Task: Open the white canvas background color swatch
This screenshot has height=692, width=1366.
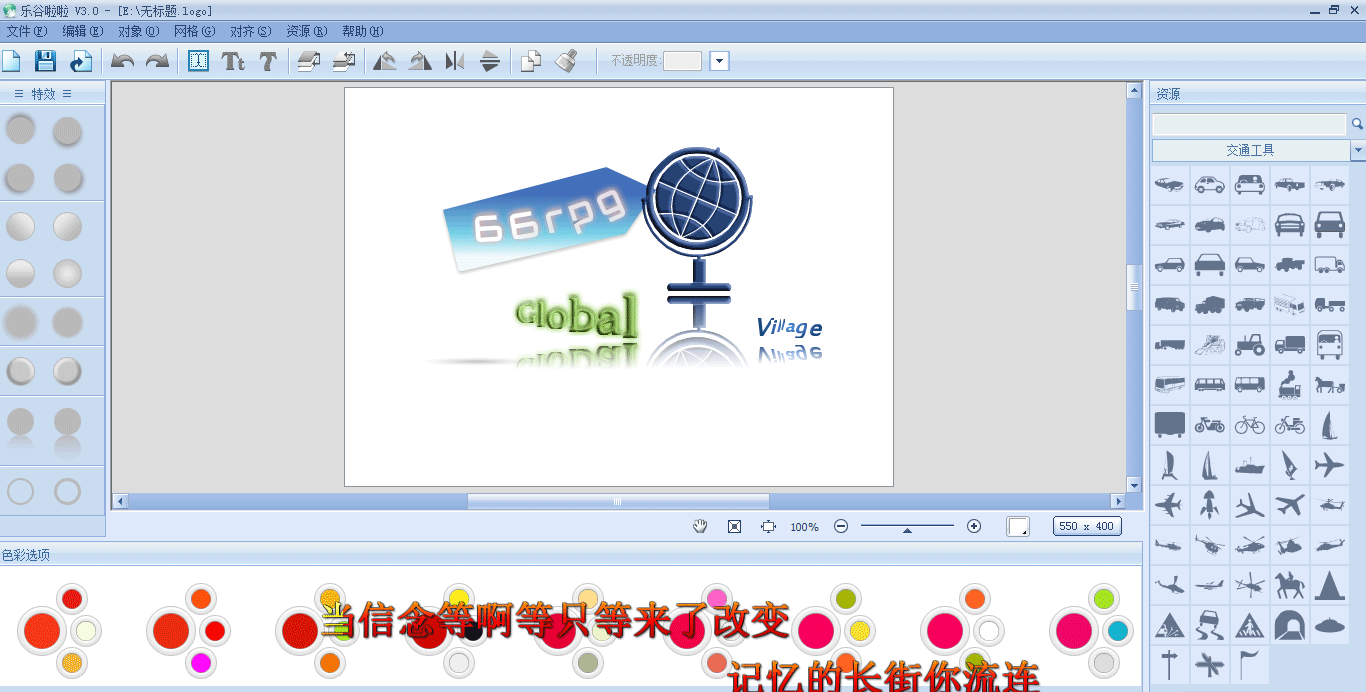Action: pos(1018,526)
